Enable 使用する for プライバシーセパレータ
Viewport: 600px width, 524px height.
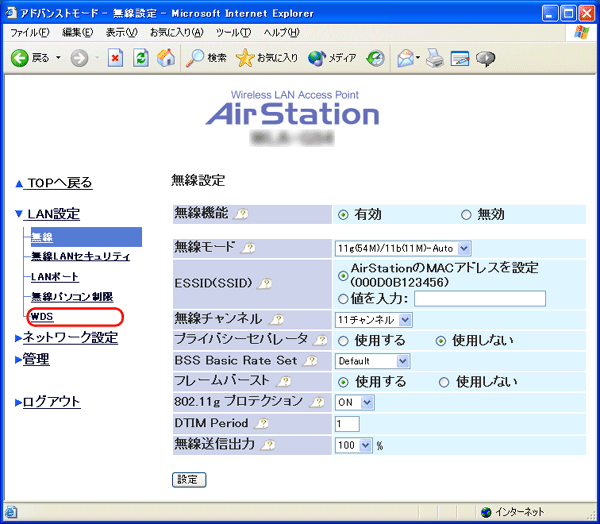tap(343, 340)
